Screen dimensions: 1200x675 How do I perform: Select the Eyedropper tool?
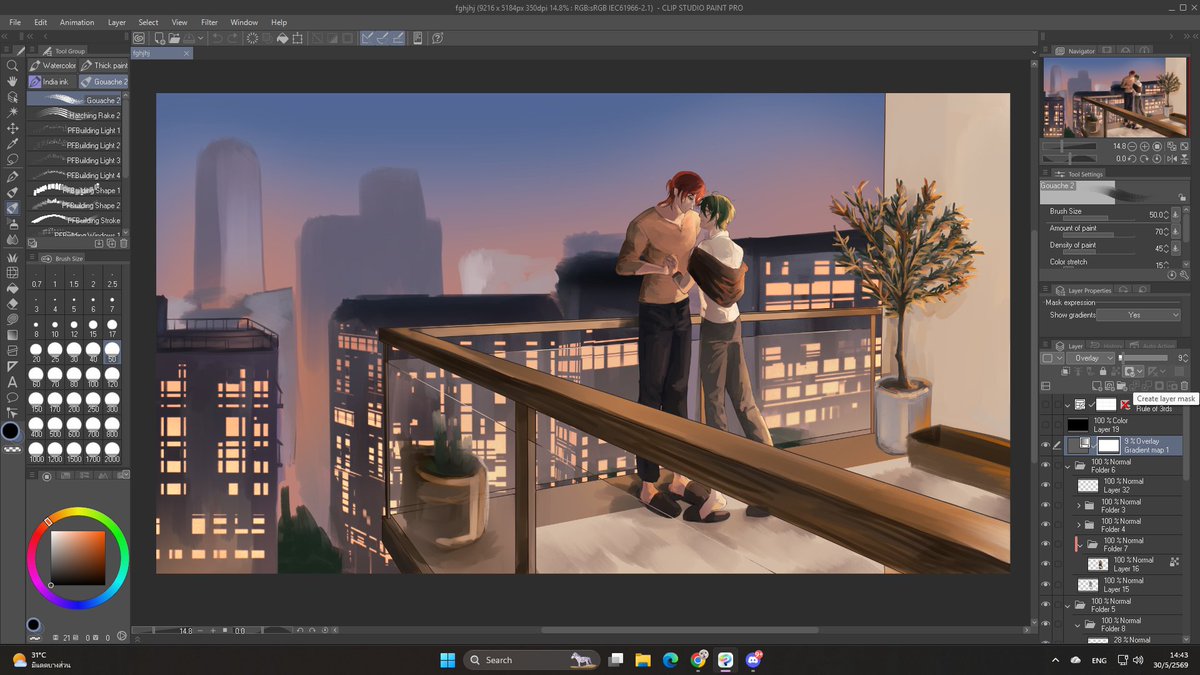pos(12,144)
